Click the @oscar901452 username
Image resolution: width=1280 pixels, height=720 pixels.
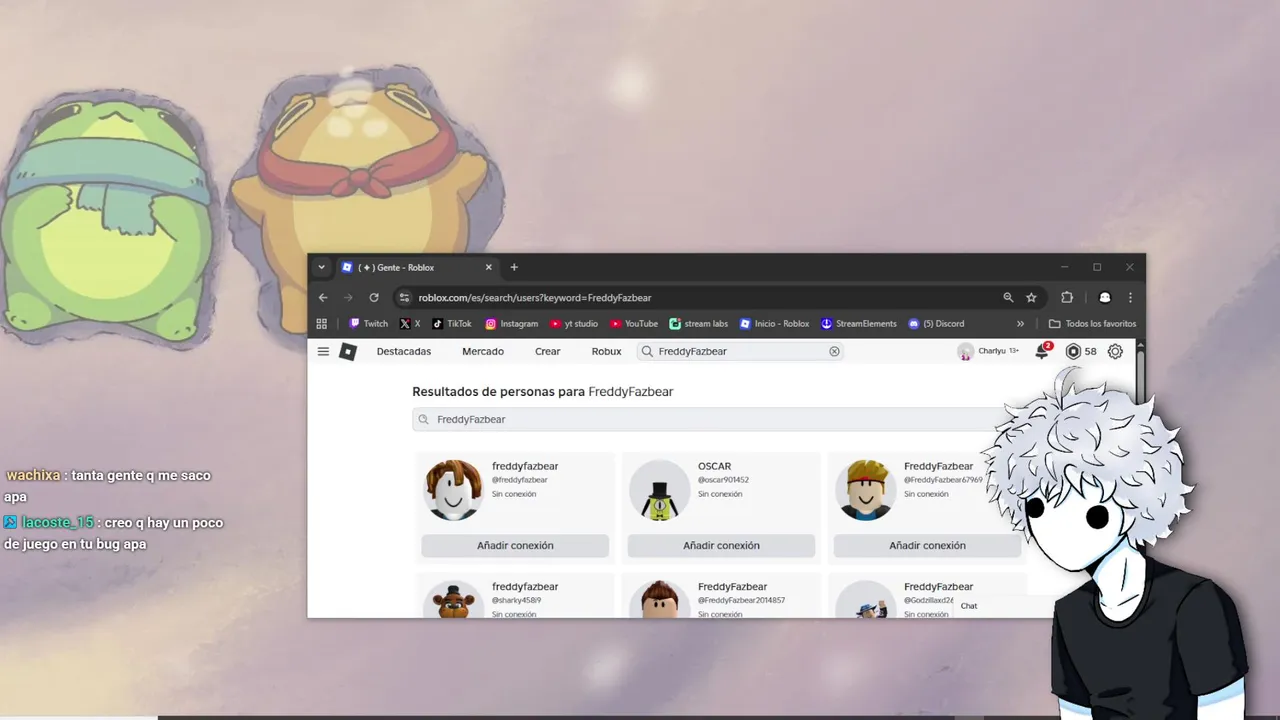pos(723,480)
